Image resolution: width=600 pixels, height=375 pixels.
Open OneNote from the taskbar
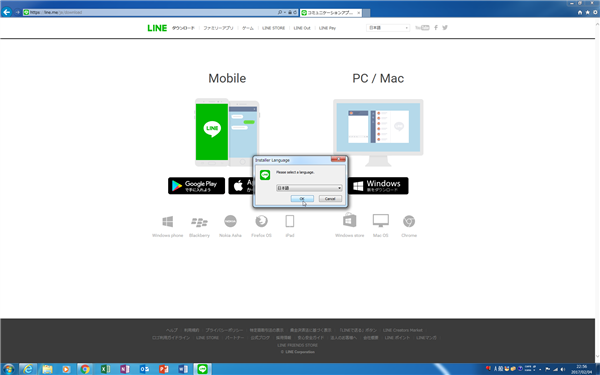[125, 369]
